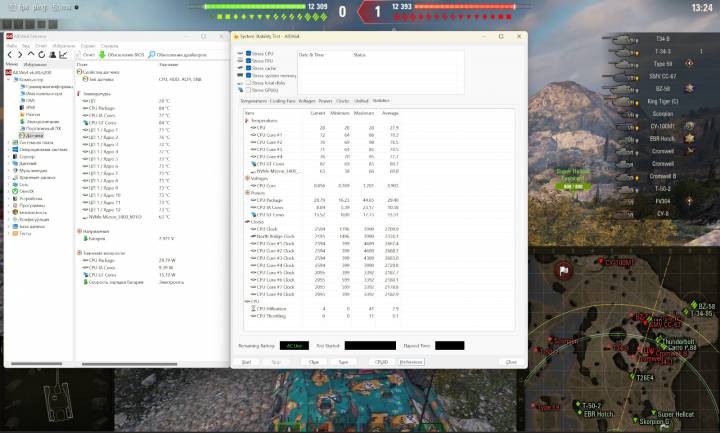Click the hourglass icon beside CPU Utilization
Screen dimensions: 720x433
tap(253, 309)
